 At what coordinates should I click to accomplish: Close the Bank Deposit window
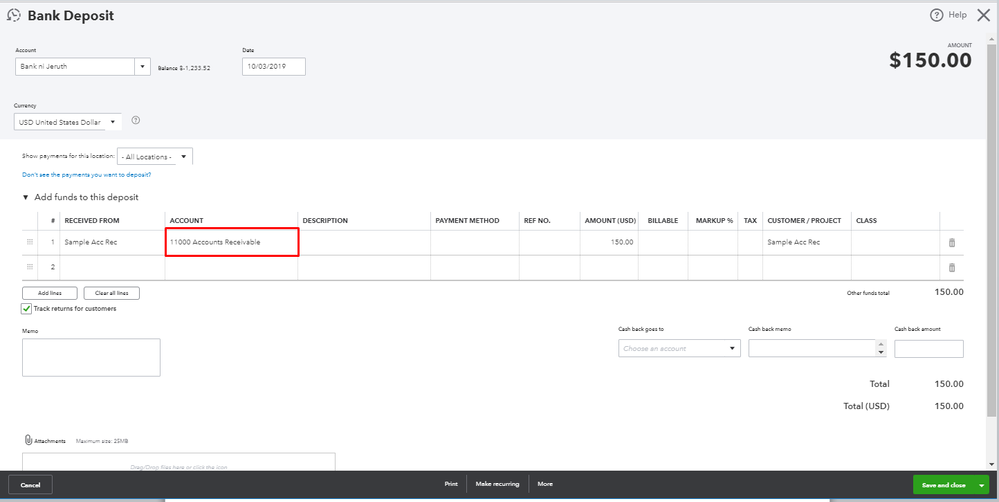[x=983, y=15]
